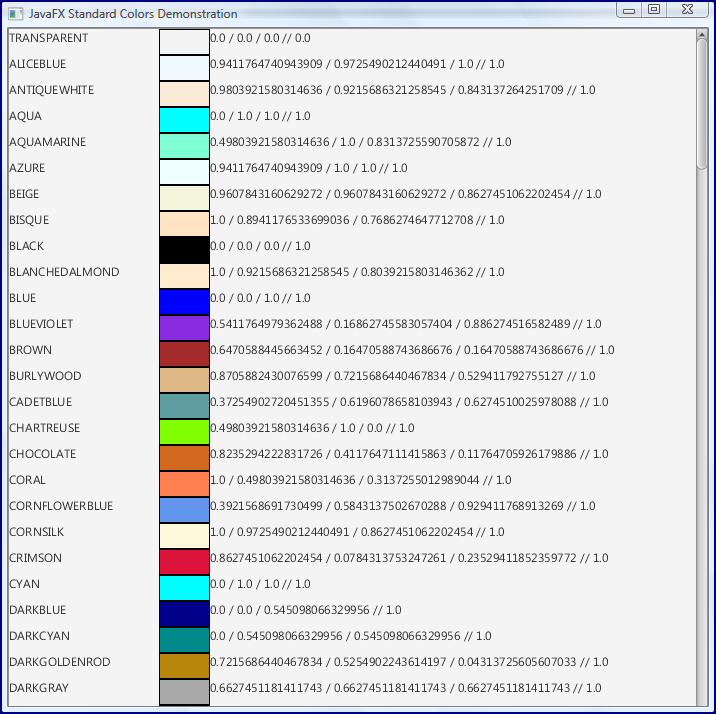Choose the BURLYWOOD color swatch
Image resolution: width=716 pixels, height=714 pixels.
pos(184,380)
